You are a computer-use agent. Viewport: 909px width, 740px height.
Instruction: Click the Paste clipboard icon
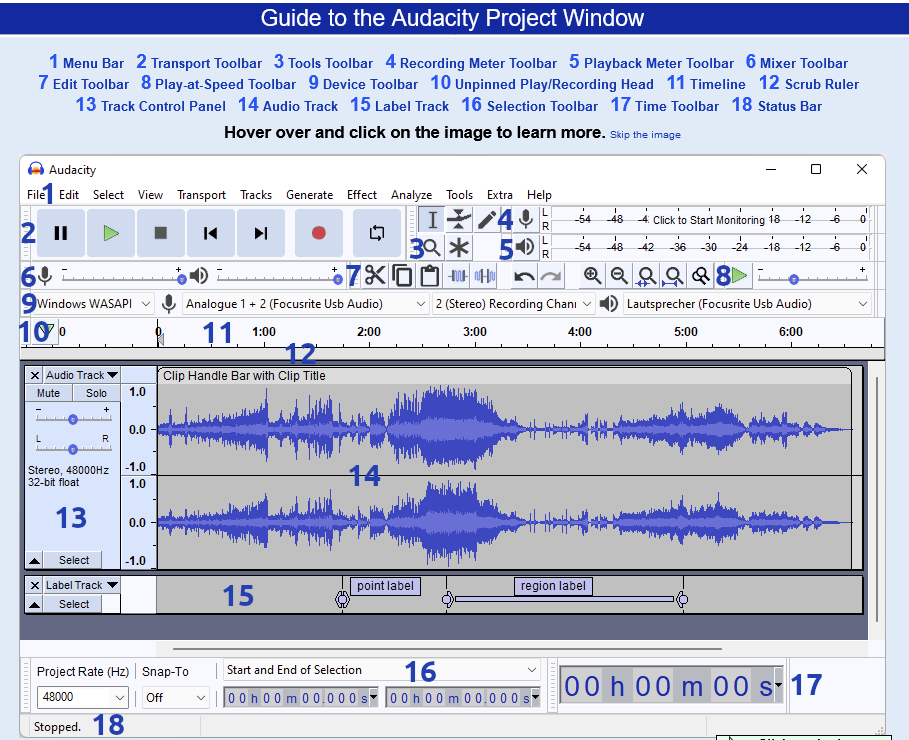coord(430,275)
